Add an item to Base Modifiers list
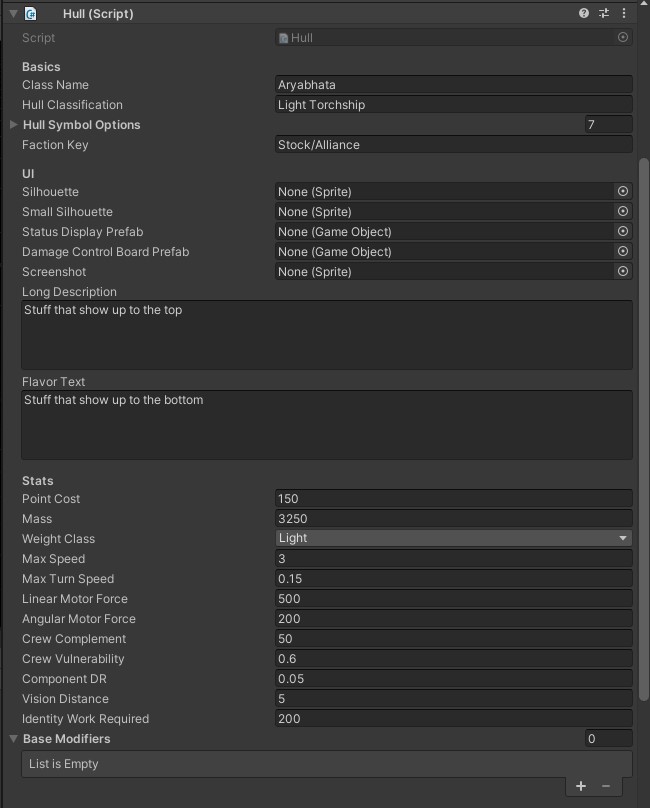The width and height of the screenshot is (650, 808). pyautogui.click(x=581, y=786)
